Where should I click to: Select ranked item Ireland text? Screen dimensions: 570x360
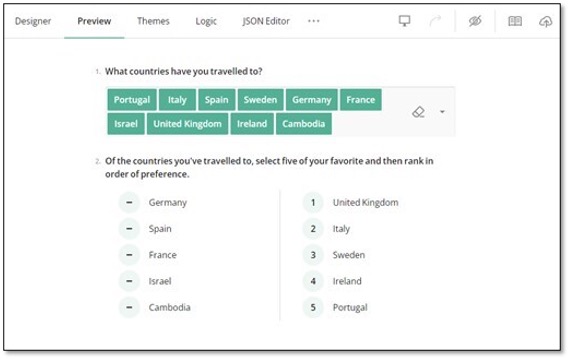(x=347, y=281)
